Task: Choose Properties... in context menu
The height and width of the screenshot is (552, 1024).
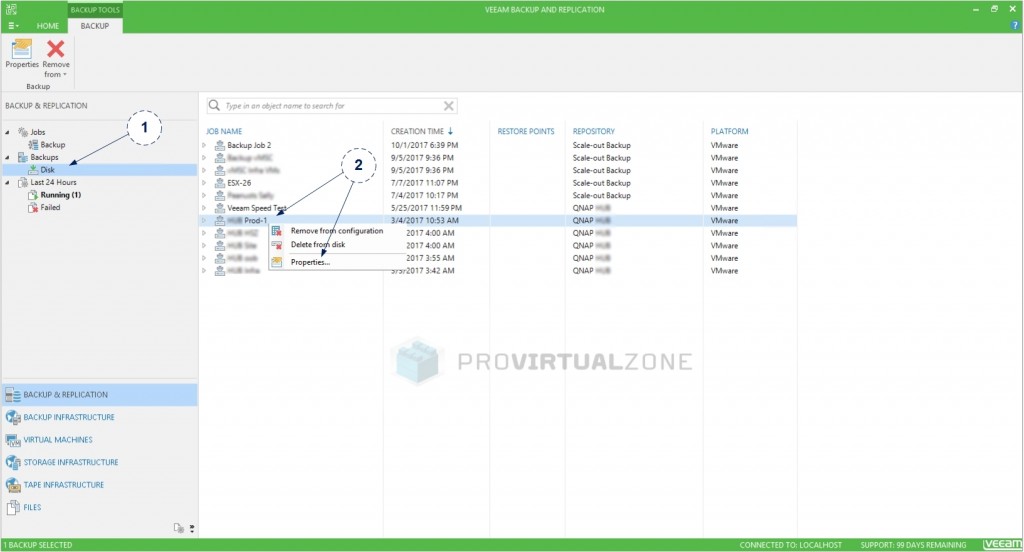Action: [x=310, y=262]
